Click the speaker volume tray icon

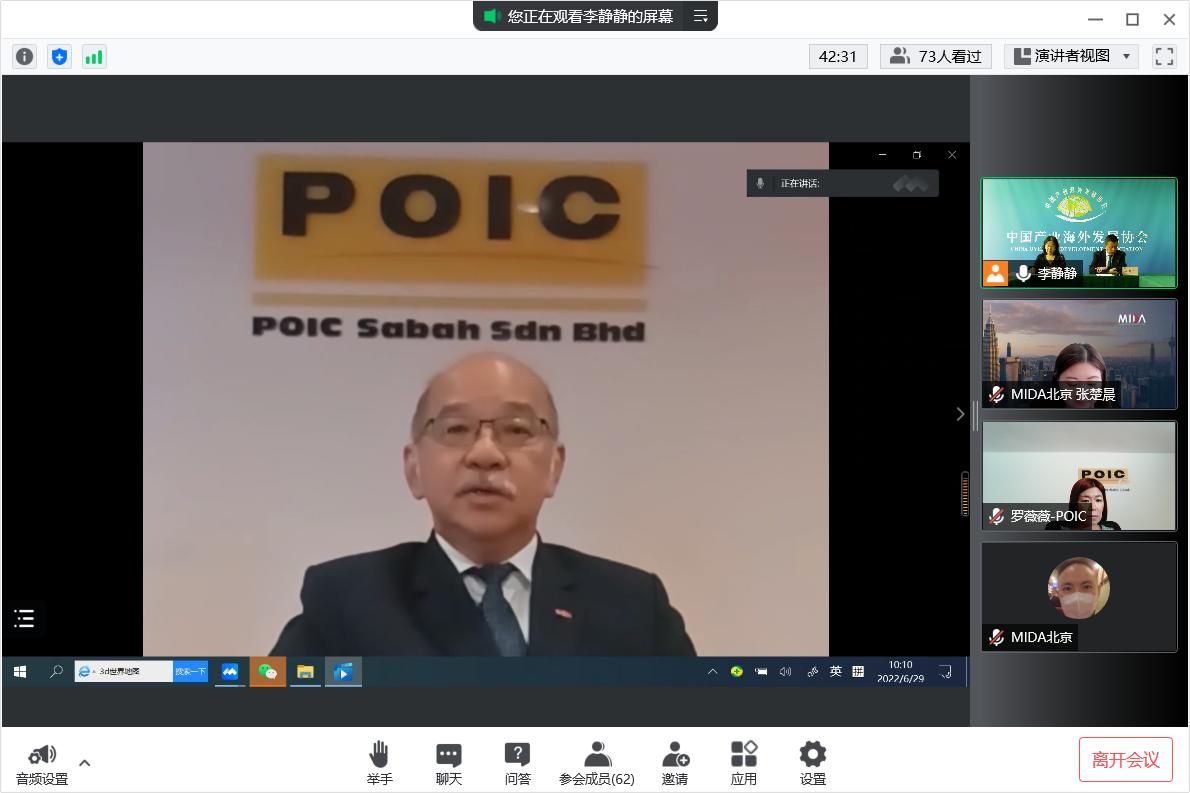[x=785, y=672]
